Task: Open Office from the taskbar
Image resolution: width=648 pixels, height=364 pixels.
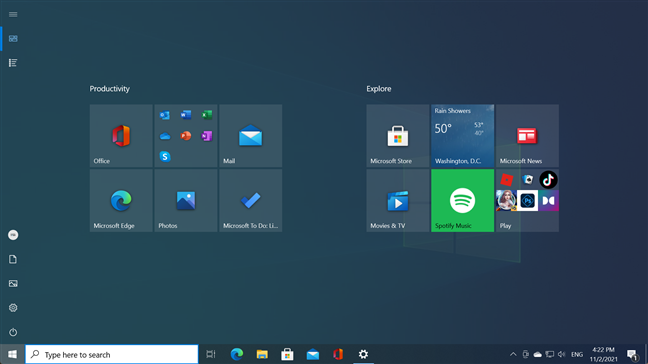Action: click(x=338, y=354)
